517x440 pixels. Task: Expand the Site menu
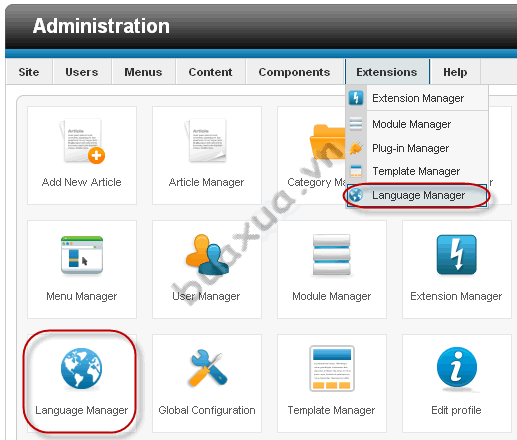[x=29, y=72]
